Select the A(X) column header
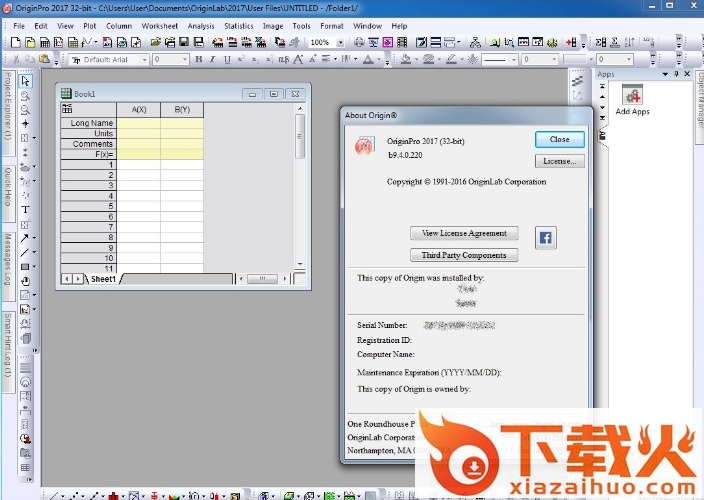Screen dimensions: 704x500 139,109
